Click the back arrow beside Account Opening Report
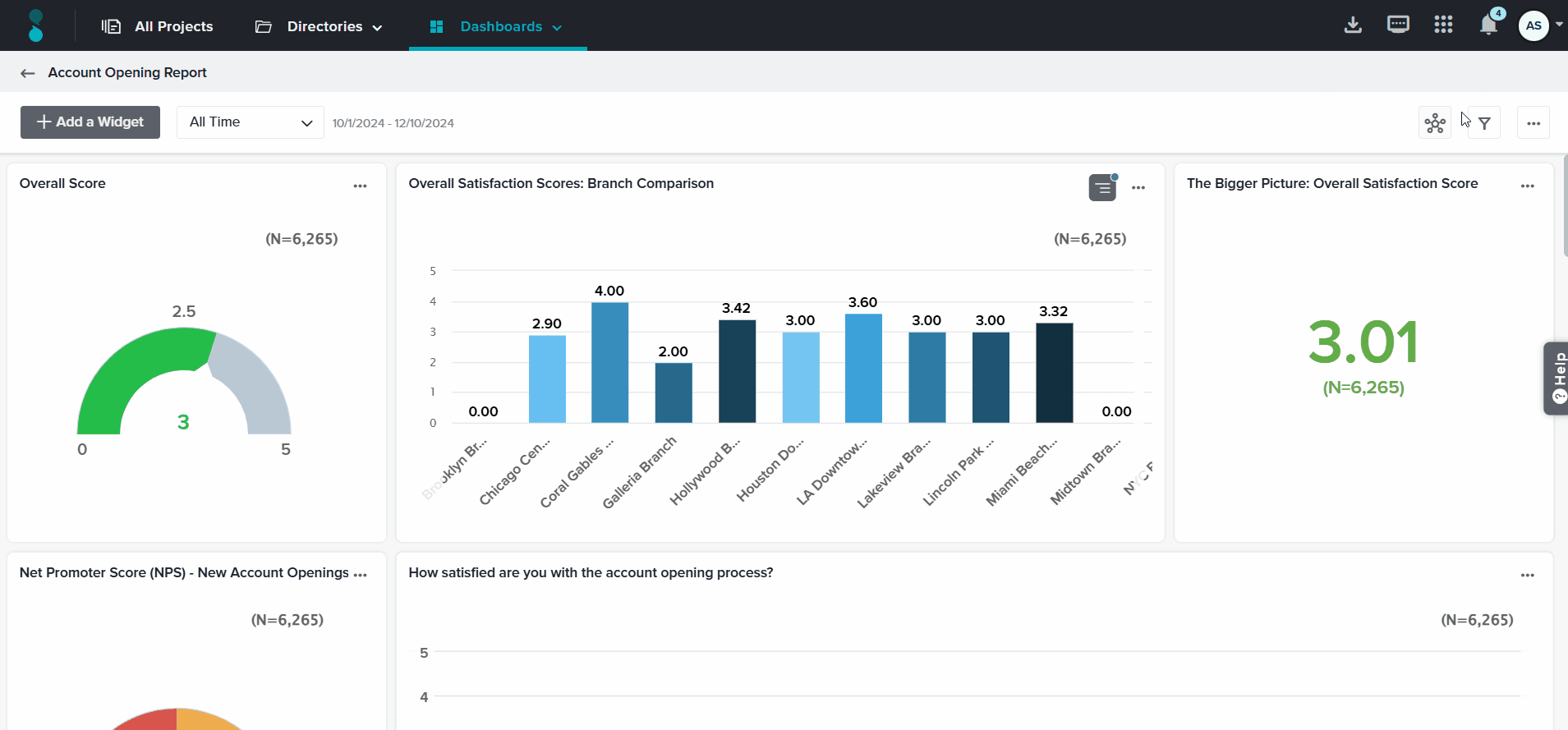1568x730 pixels. coord(28,73)
